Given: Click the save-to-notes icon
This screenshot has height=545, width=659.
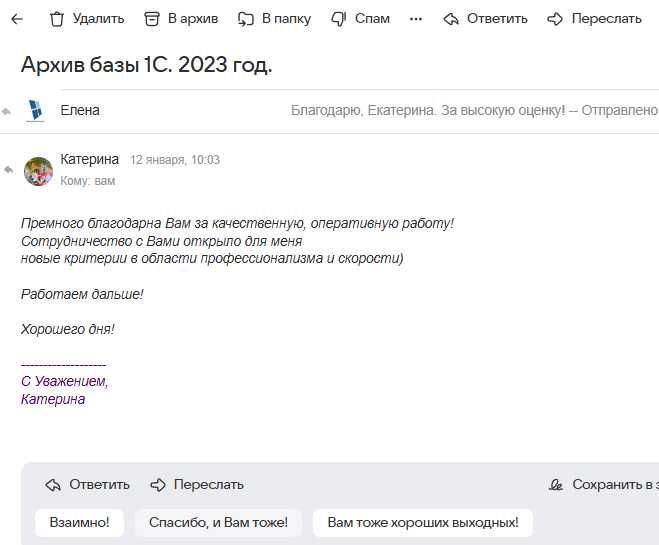Looking at the screenshot, I should (x=556, y=485).
